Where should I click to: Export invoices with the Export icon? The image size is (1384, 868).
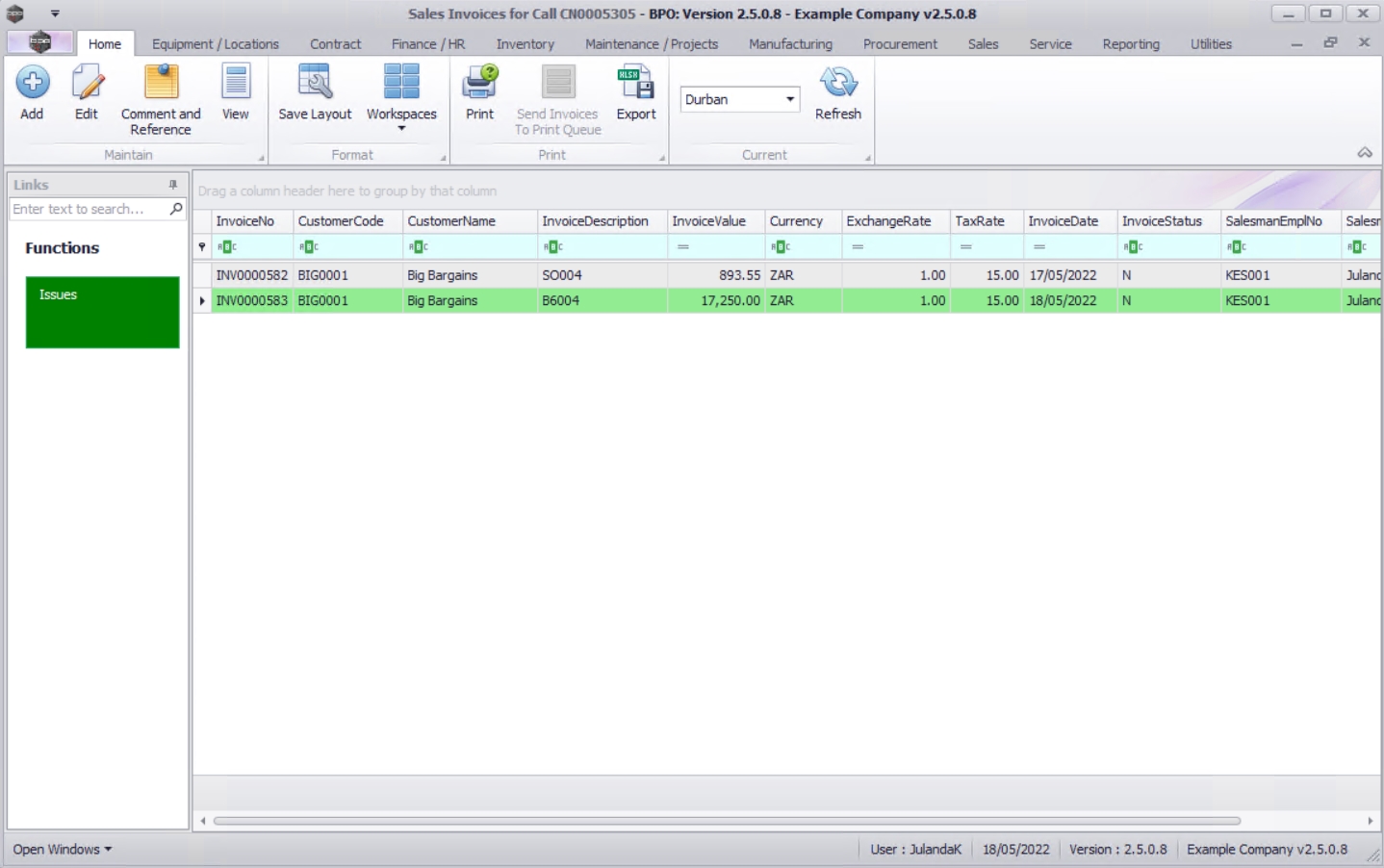636,92
